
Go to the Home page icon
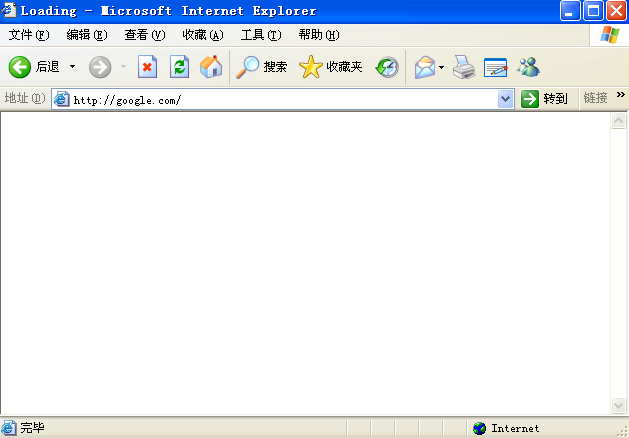pos(211,67)
